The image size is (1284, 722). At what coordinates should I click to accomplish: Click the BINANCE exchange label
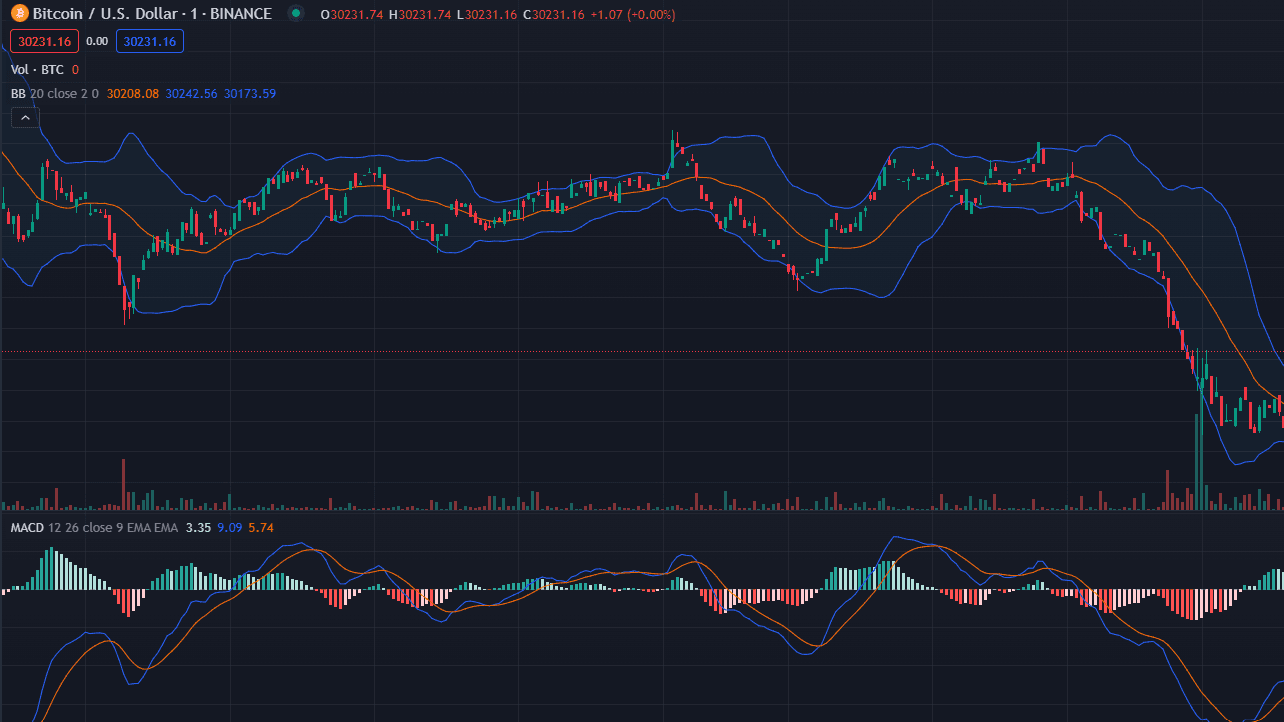(235, 14)
